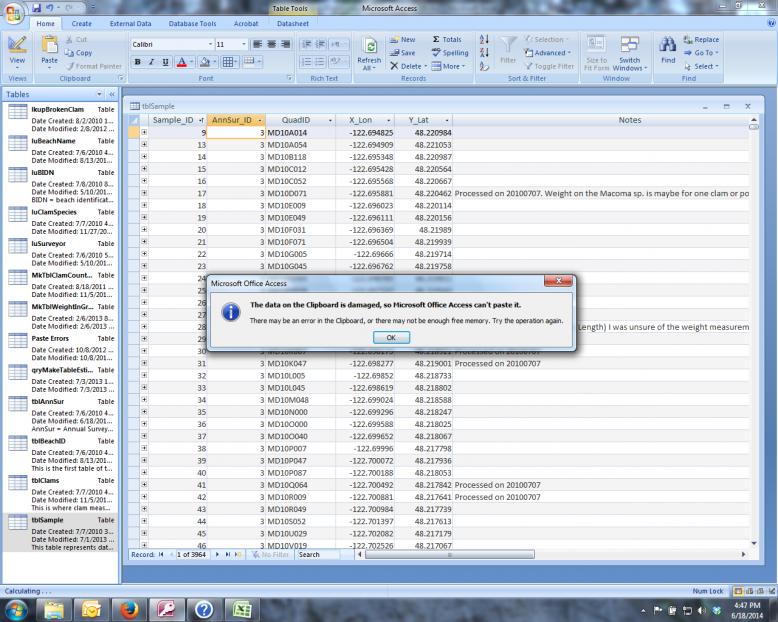Screen dimensions: 778x622
Task: Click the font color A icon
Action: (182, 62)
